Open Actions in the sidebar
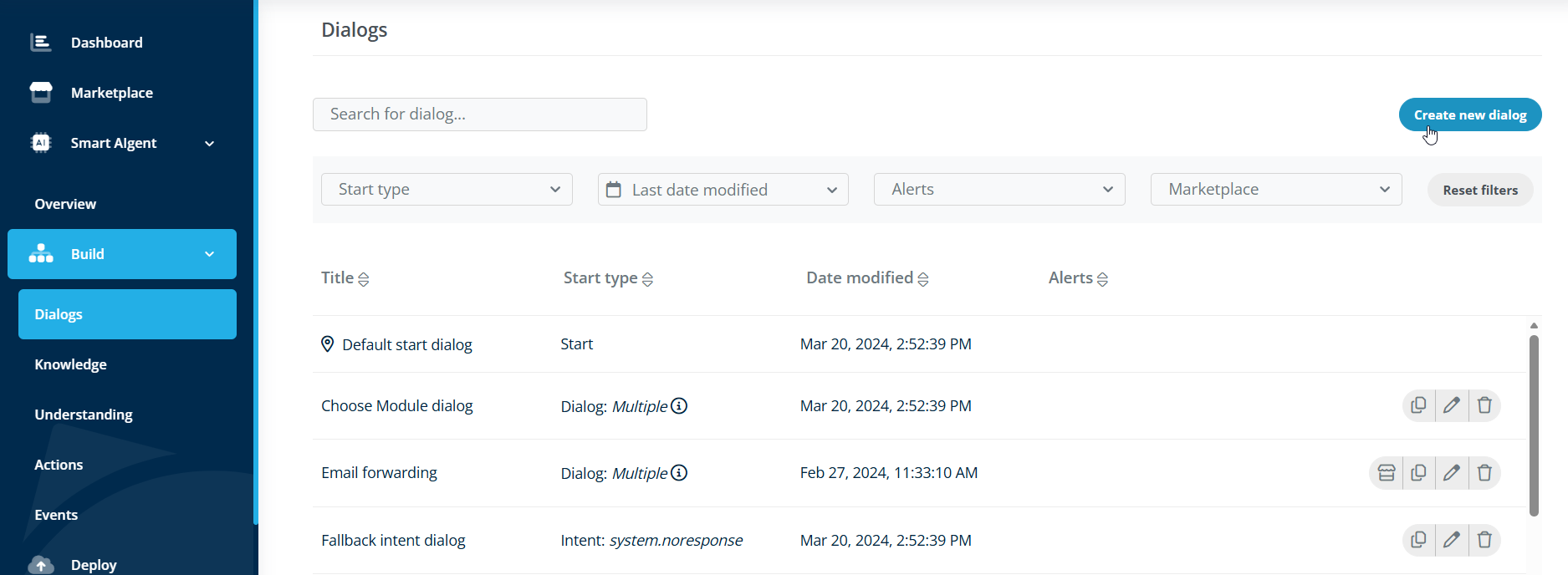 click(59, 465)
